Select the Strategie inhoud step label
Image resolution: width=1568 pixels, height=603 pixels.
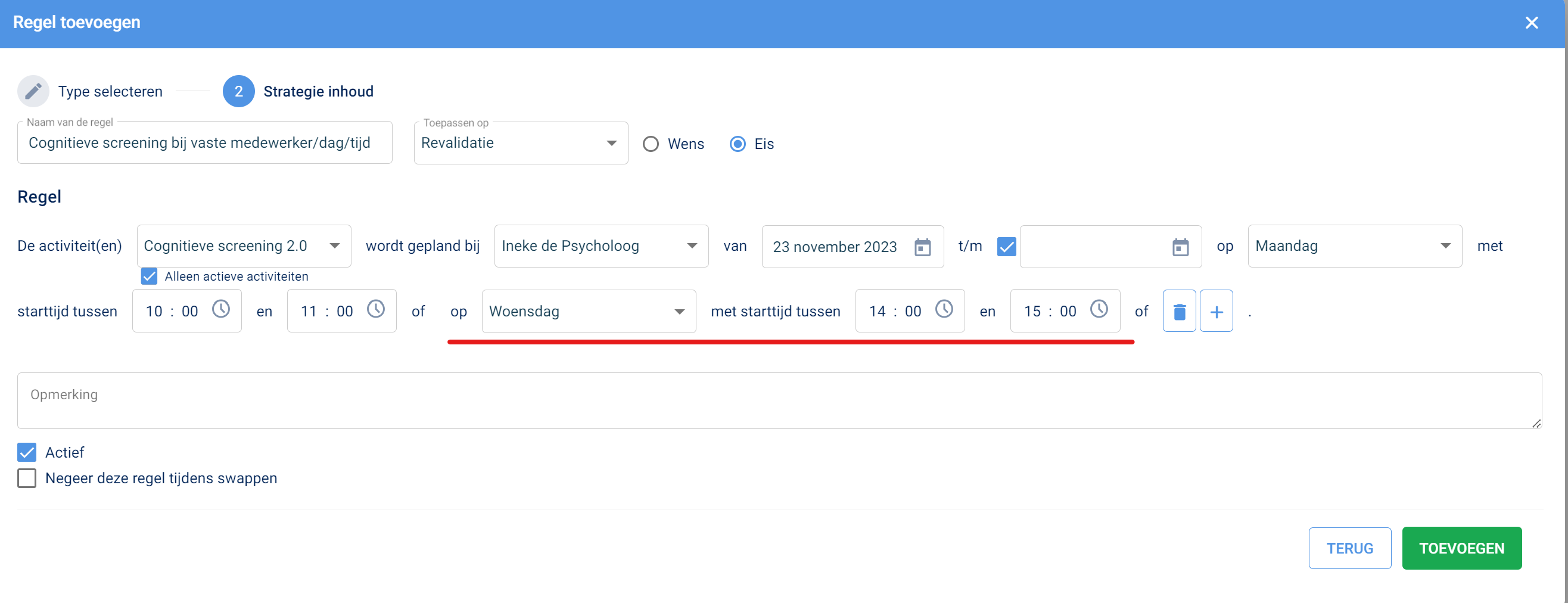coord(318,91)
